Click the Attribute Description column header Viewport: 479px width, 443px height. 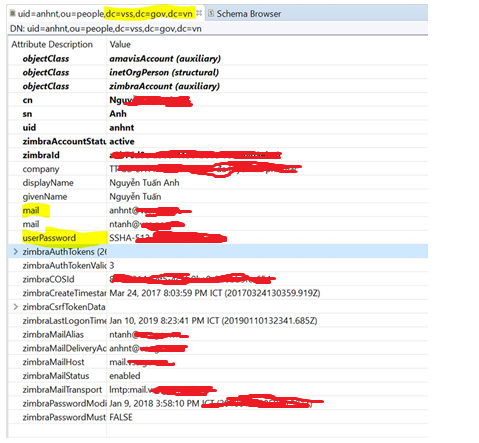coord(52,44)
